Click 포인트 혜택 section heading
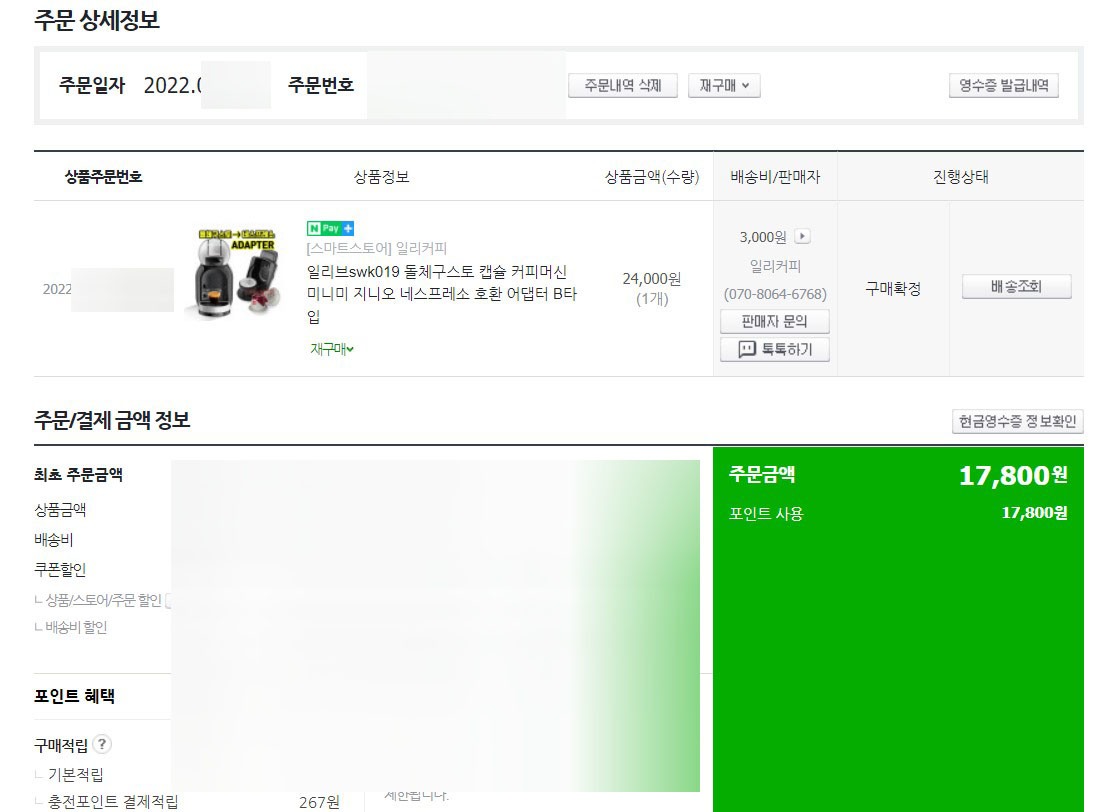The height and width of the screenshot is (812, 1117). 74,696
